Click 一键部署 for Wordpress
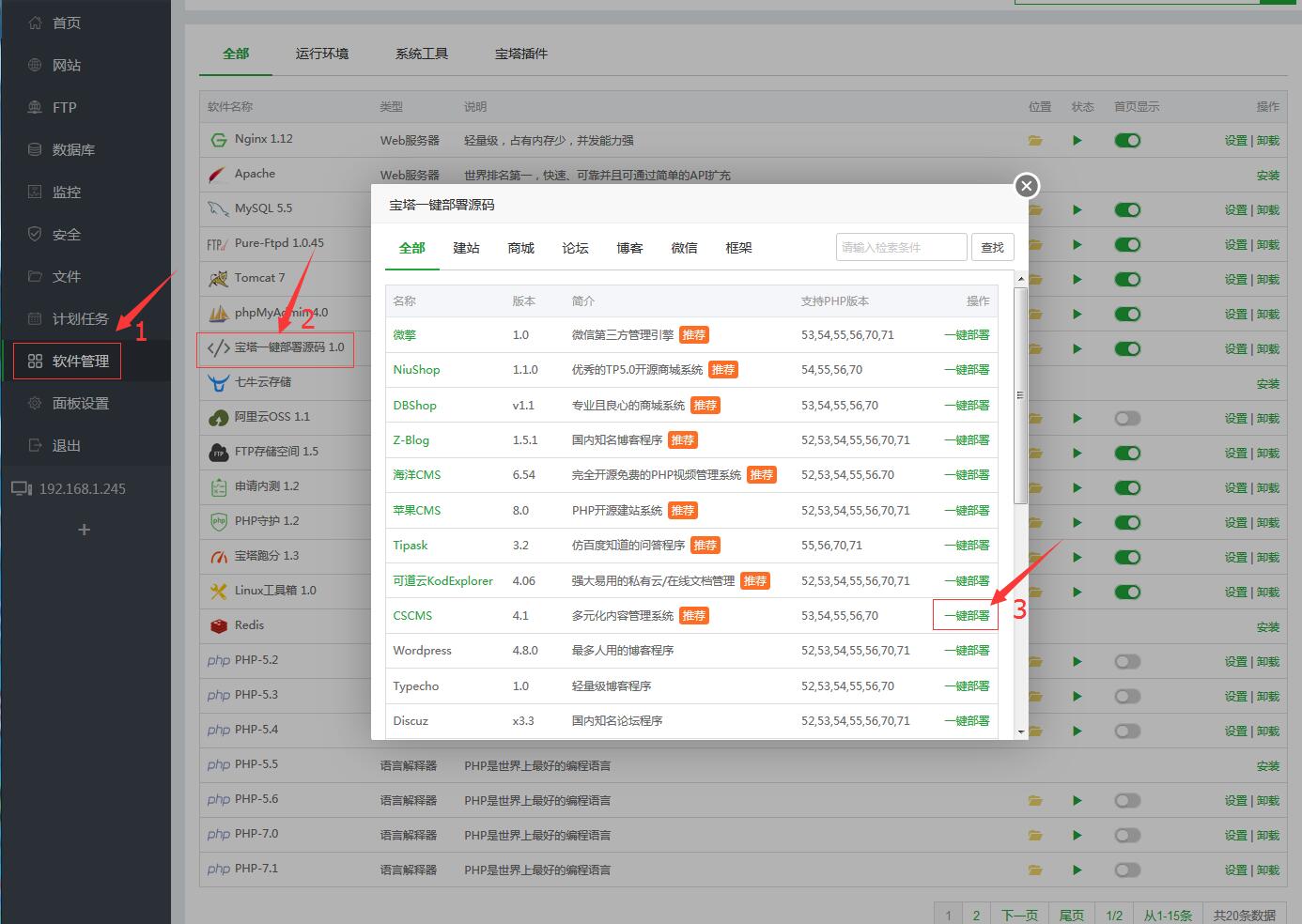The image size is (1302, 924). [967, 651]
